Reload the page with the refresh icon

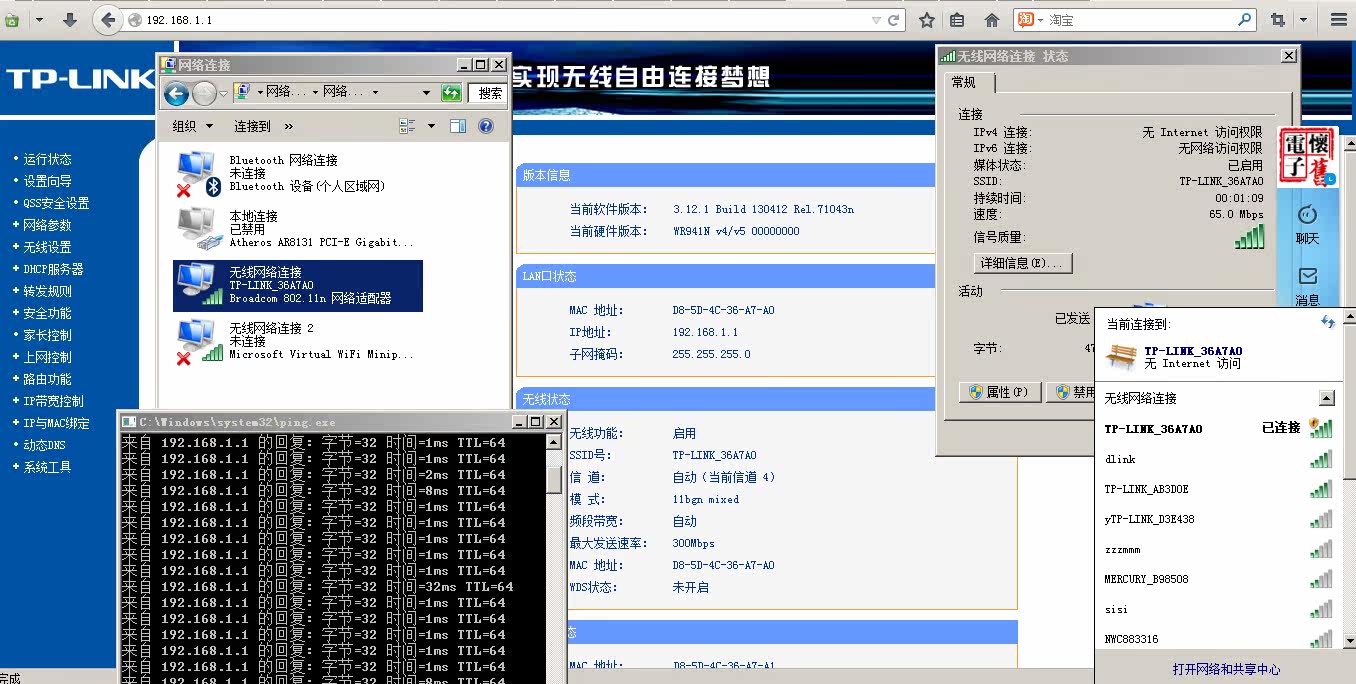(x=894, y=19)
